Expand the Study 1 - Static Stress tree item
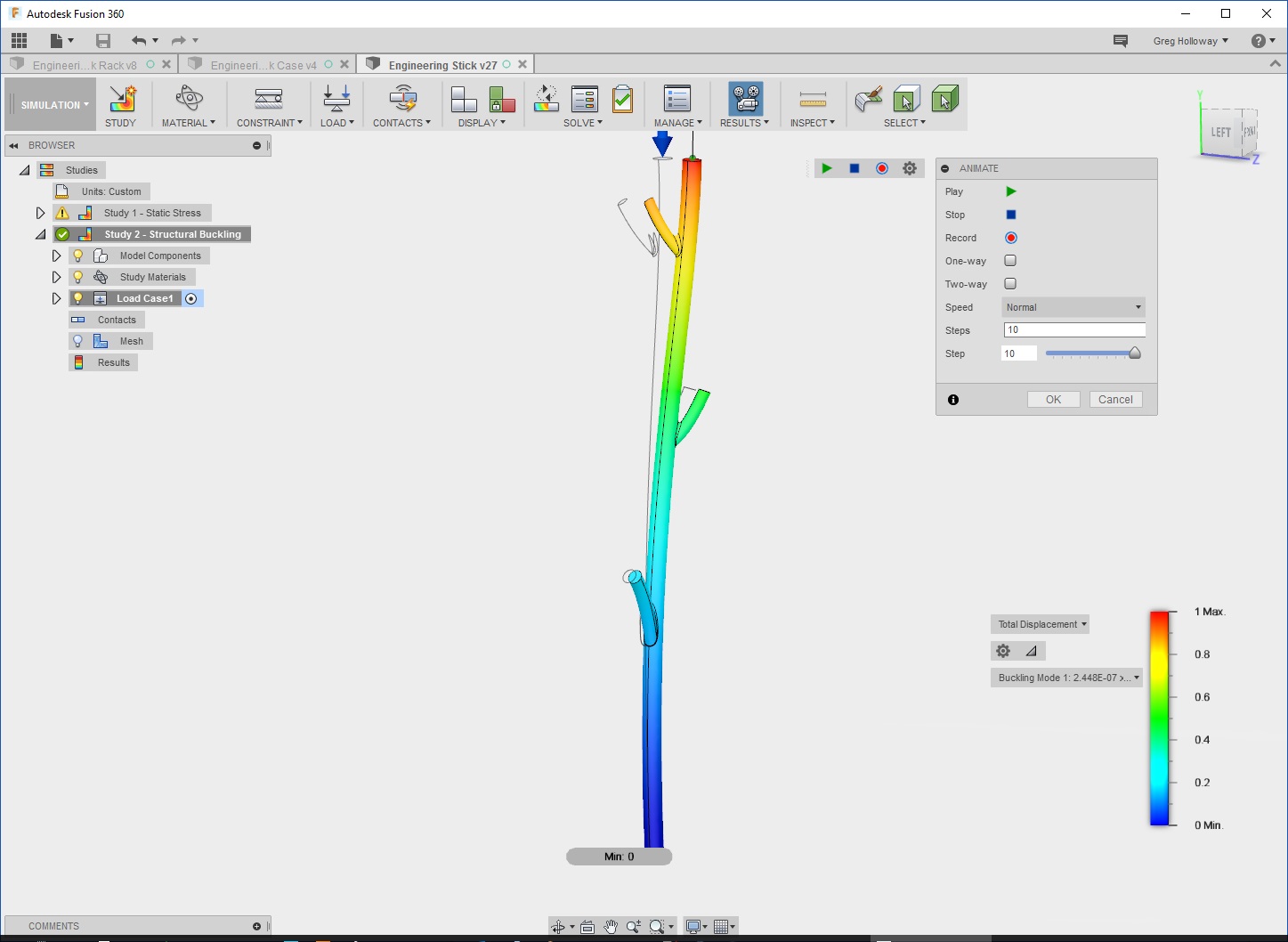 tap(40, 212)
